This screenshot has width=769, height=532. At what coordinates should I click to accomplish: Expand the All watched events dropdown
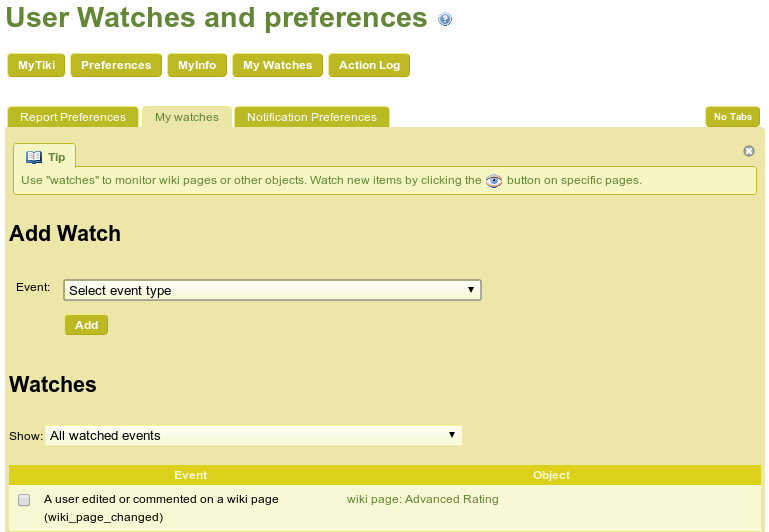click(254, 435)
